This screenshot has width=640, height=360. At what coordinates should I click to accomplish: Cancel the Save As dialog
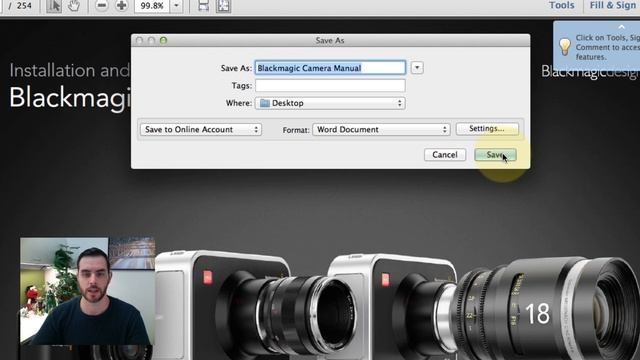[x=445, y=155]
